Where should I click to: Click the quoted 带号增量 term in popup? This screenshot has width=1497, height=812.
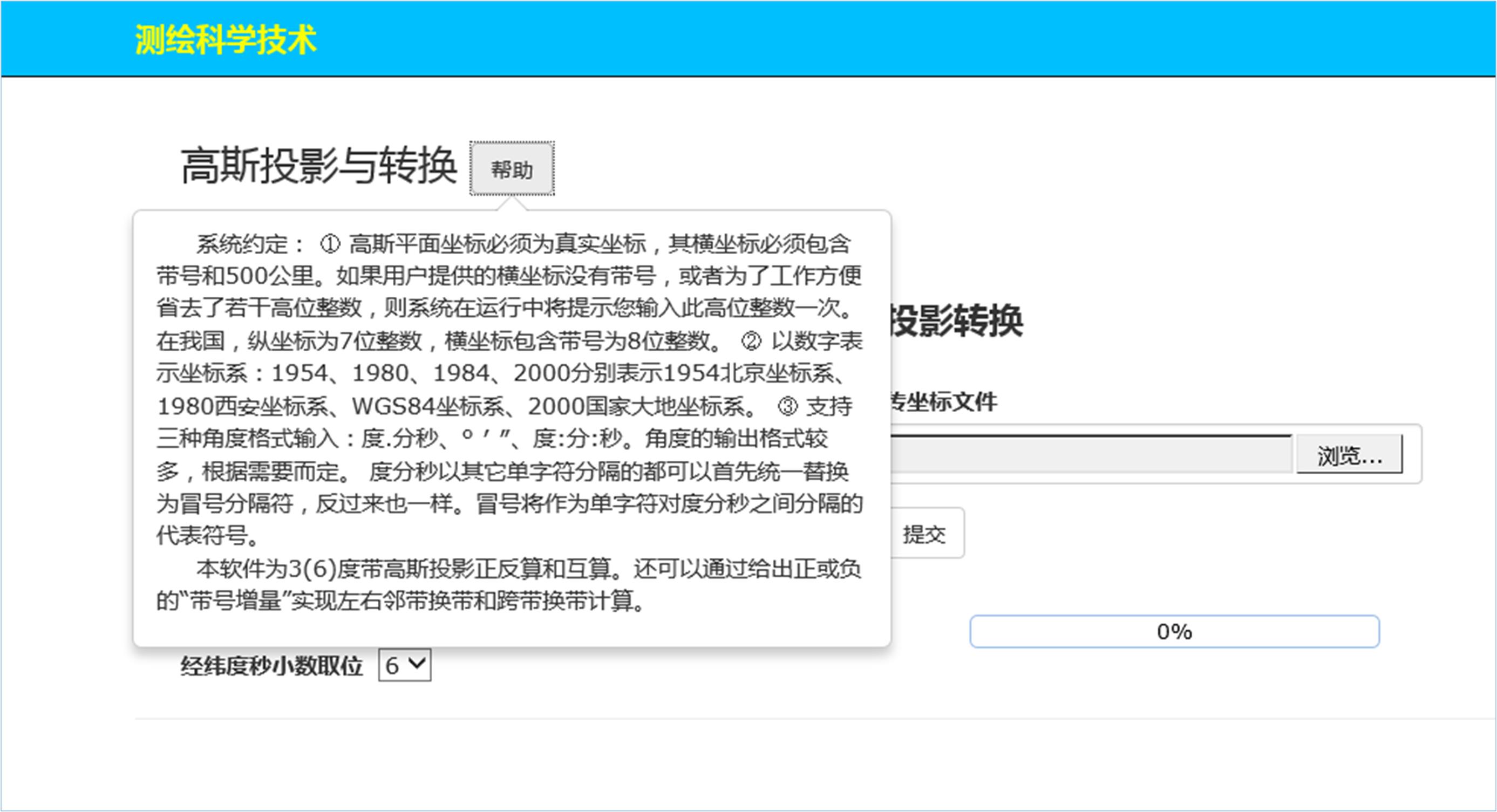tap(235, 601)
